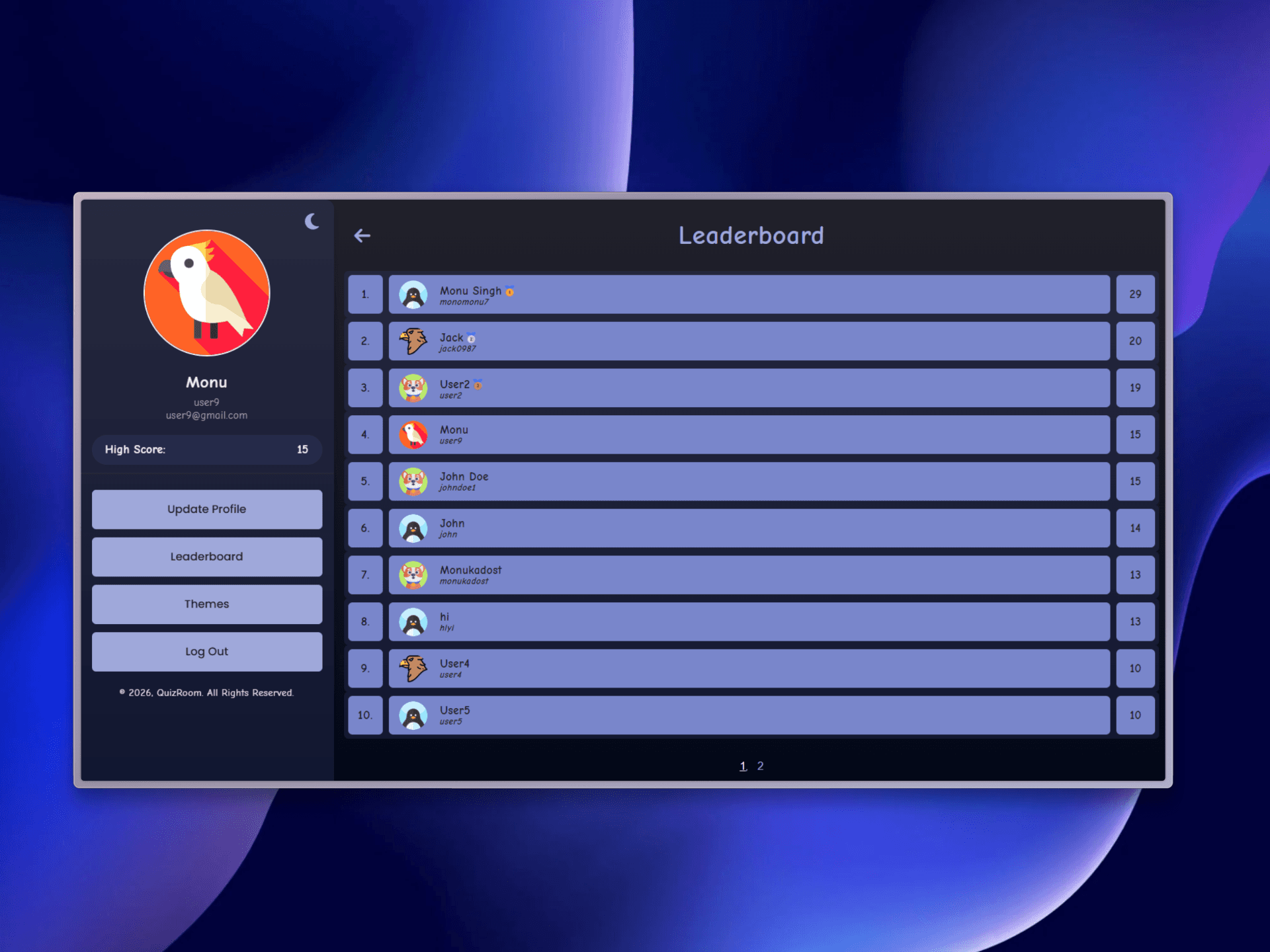Viewport: 1270px width, 952px height.
Task: Open the Themes button
Action: [x=207, y=604]
